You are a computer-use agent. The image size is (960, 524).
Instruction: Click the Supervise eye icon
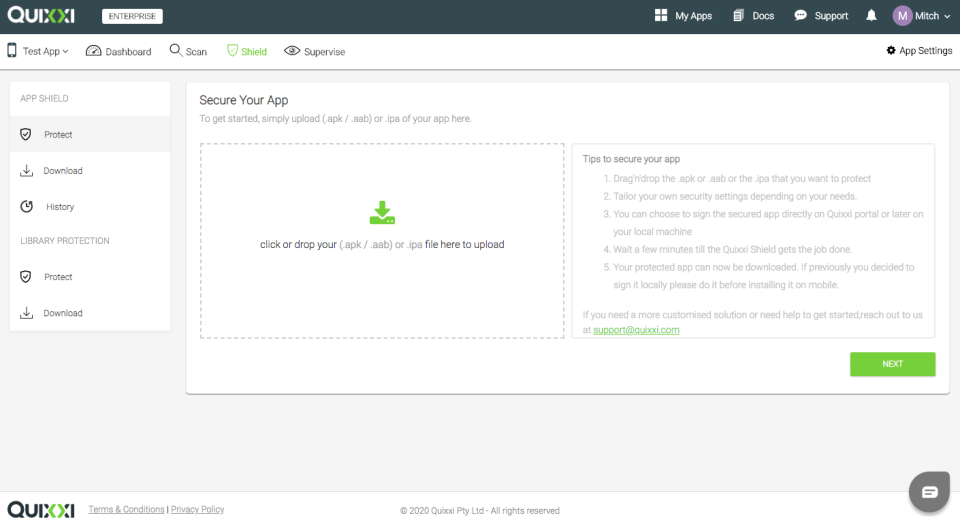click(x=292, y=51)
